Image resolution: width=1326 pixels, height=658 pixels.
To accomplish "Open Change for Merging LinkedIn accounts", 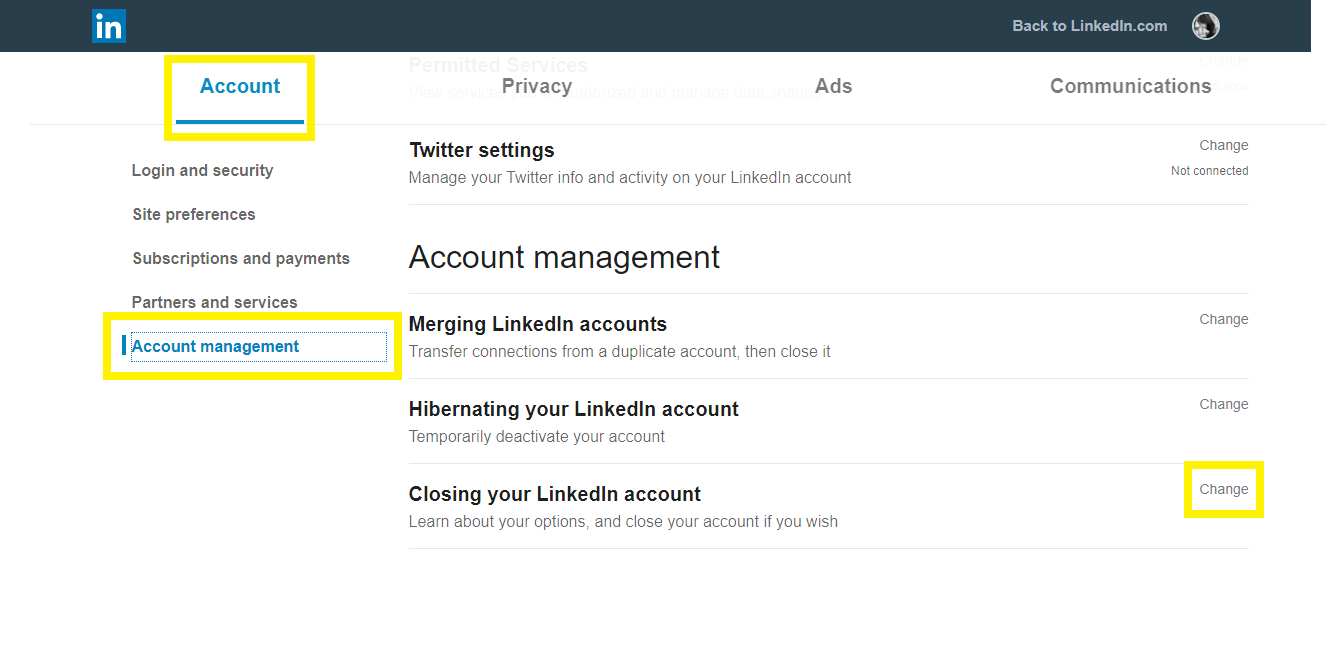I will pyautogui.click(x=1223, y=319).
